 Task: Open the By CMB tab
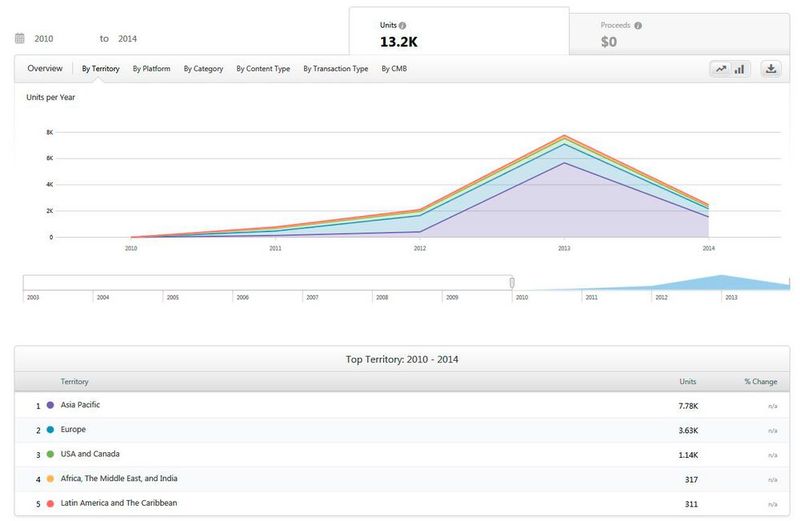pyautogui.click(x=394, y=69)
